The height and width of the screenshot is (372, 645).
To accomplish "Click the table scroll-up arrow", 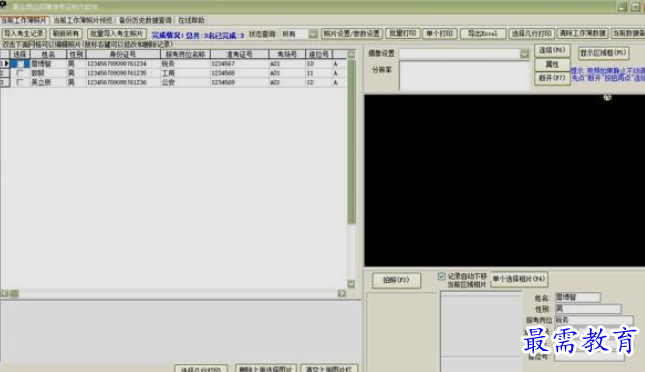I will (351, 54).
